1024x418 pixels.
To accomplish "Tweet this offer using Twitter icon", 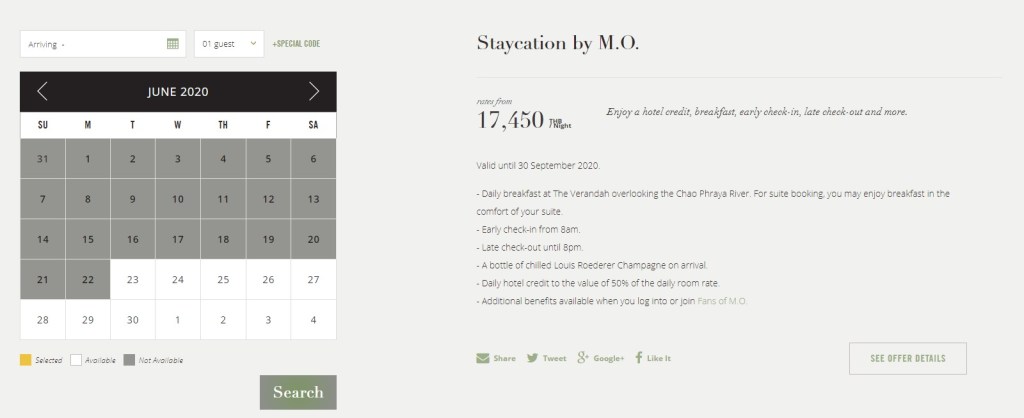I will (x=533, y=358).
